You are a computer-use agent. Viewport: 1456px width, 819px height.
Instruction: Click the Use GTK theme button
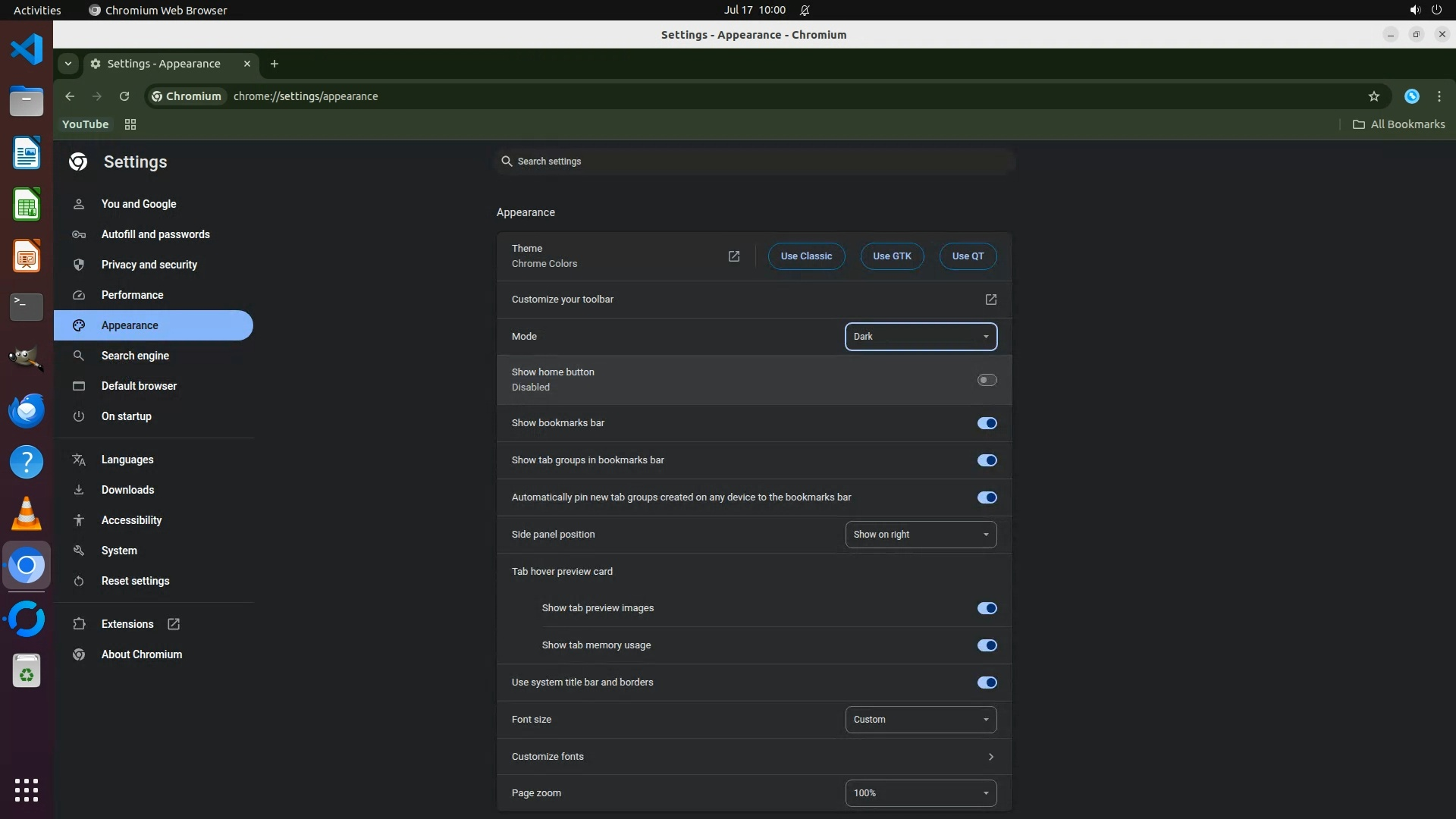tap(892, 256)
